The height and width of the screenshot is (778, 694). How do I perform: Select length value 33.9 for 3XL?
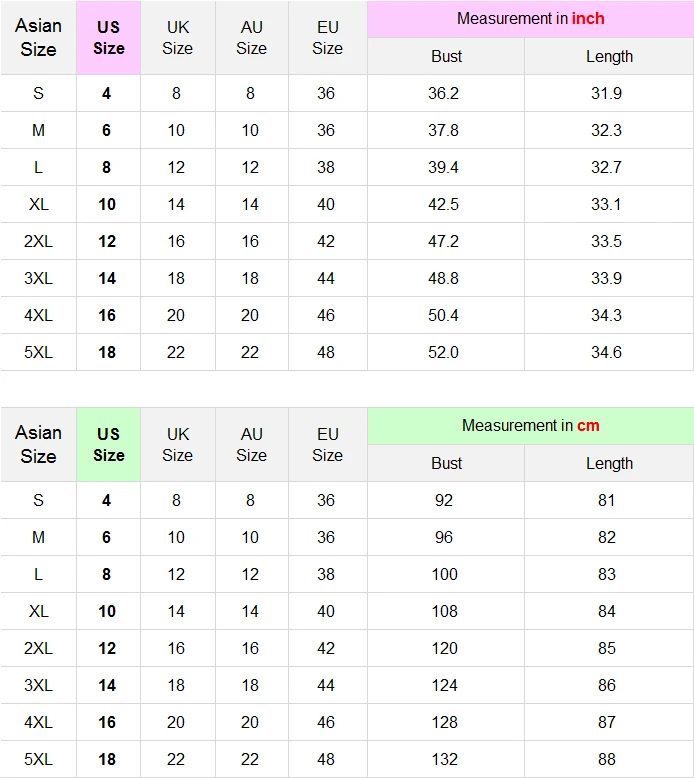606,278
